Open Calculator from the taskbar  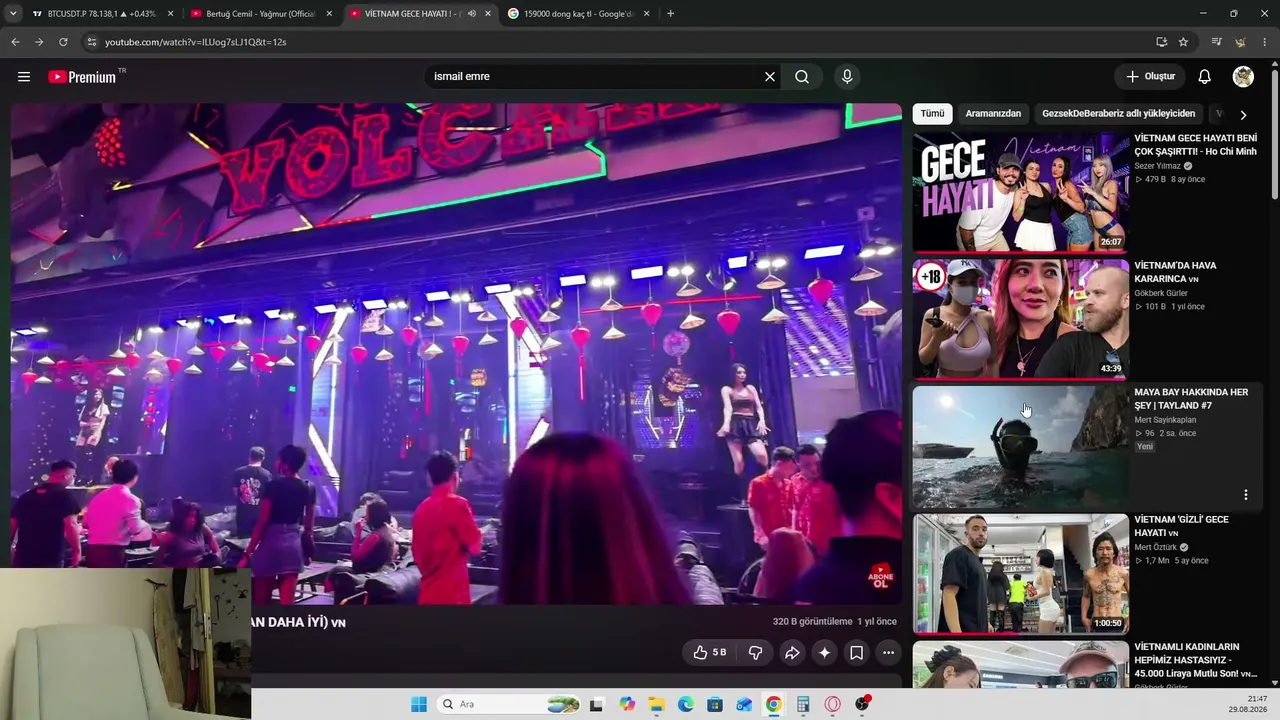coord(803,704)
